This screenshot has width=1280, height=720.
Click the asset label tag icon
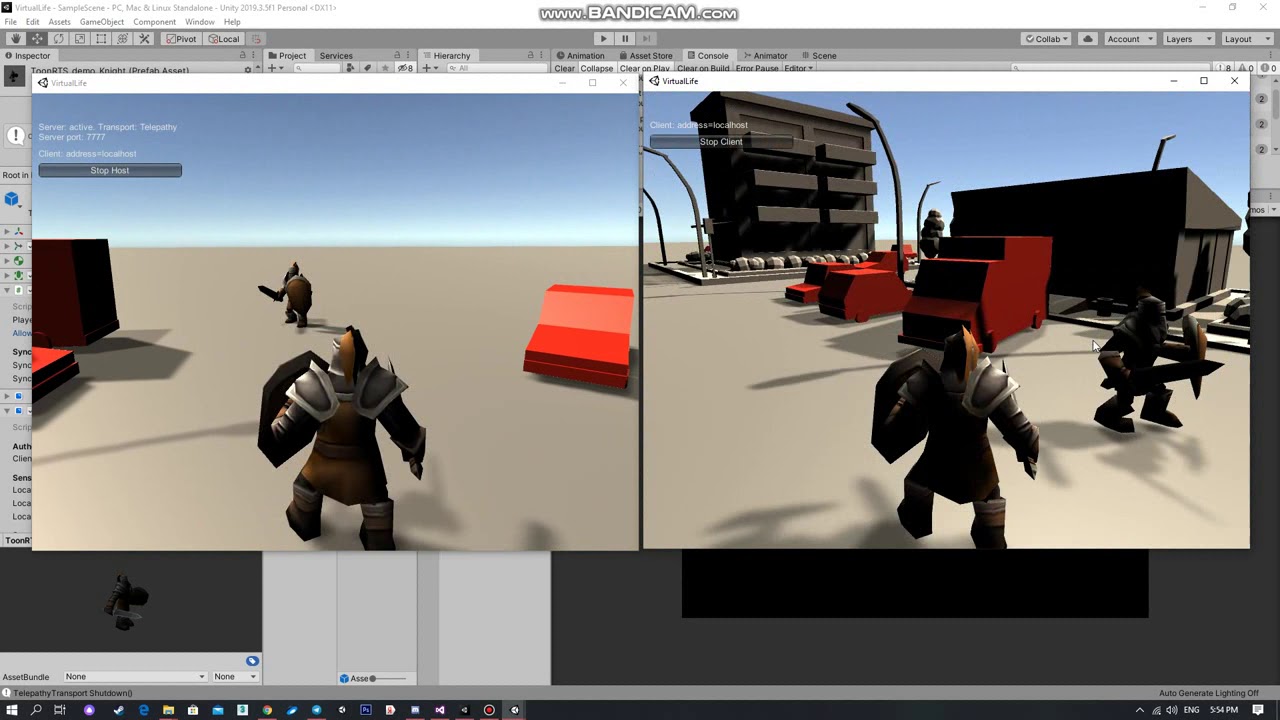pyautogui.click(x=252, y=661)
